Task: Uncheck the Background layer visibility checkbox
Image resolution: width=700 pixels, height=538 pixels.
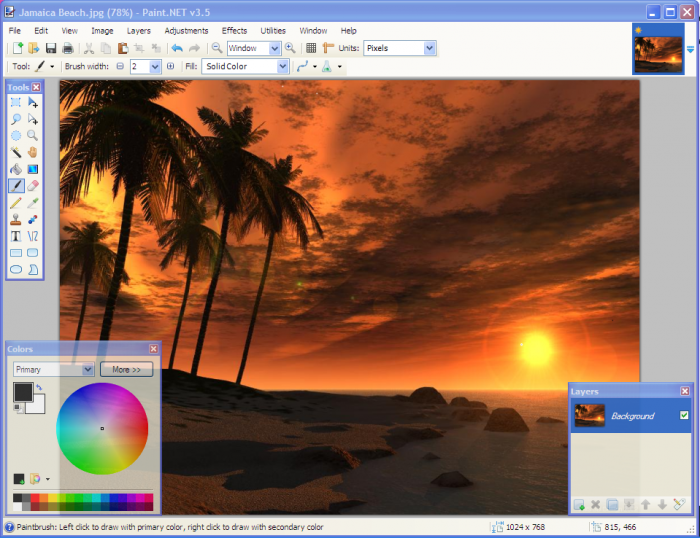Action: pyautogui.click(x=684, y=415)
